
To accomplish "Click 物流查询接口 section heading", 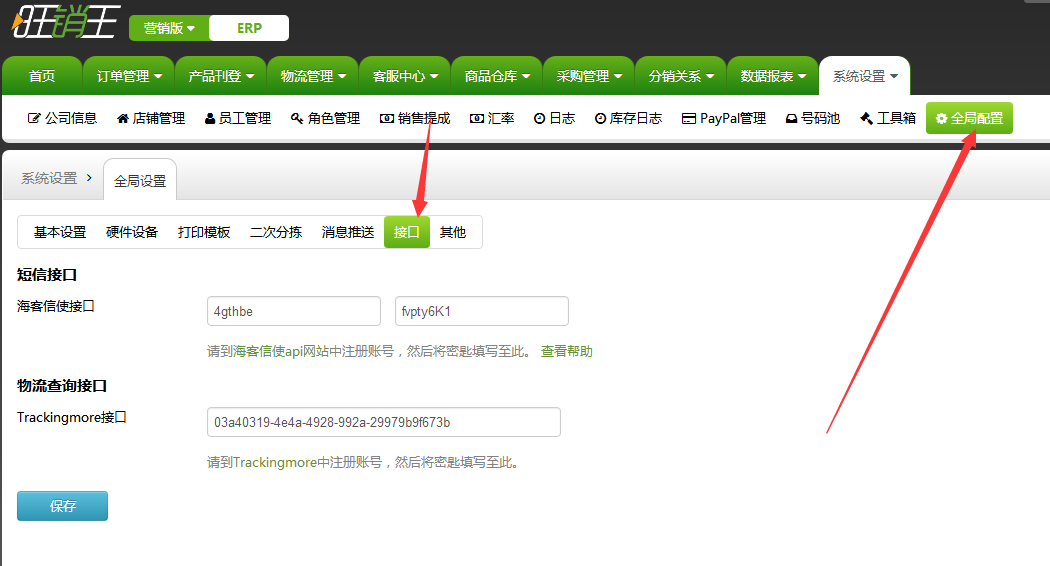I will [x=62, y=386].
